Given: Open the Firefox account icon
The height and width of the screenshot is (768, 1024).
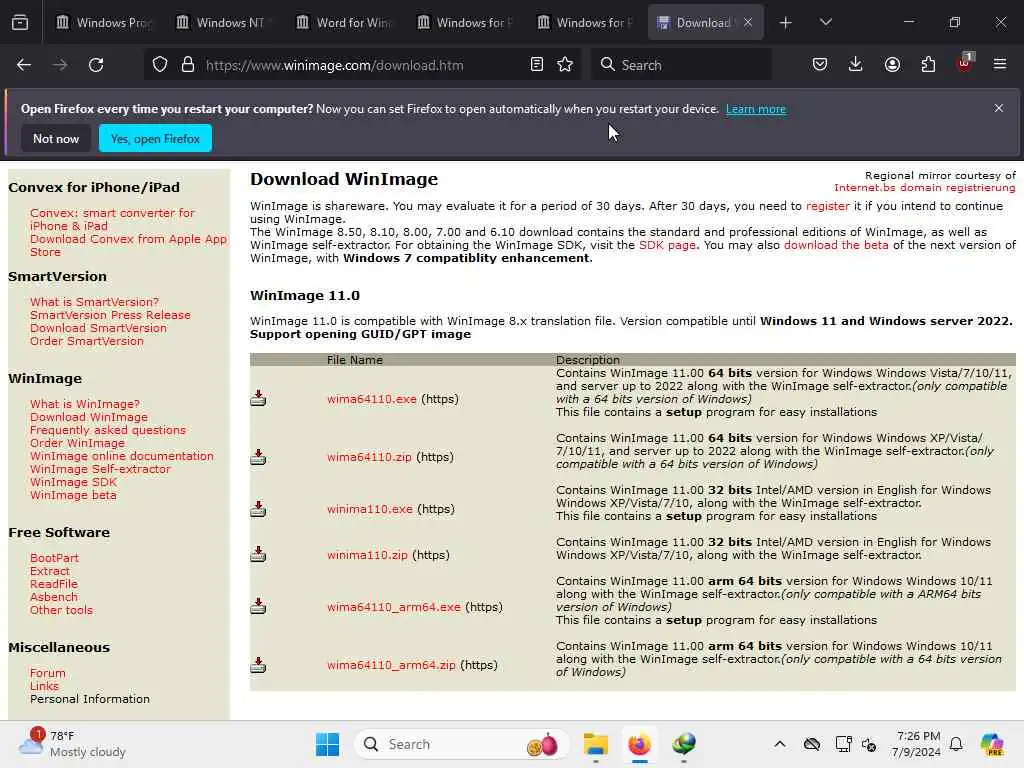Looking at the screenshot, I should (x=892, y=65).
